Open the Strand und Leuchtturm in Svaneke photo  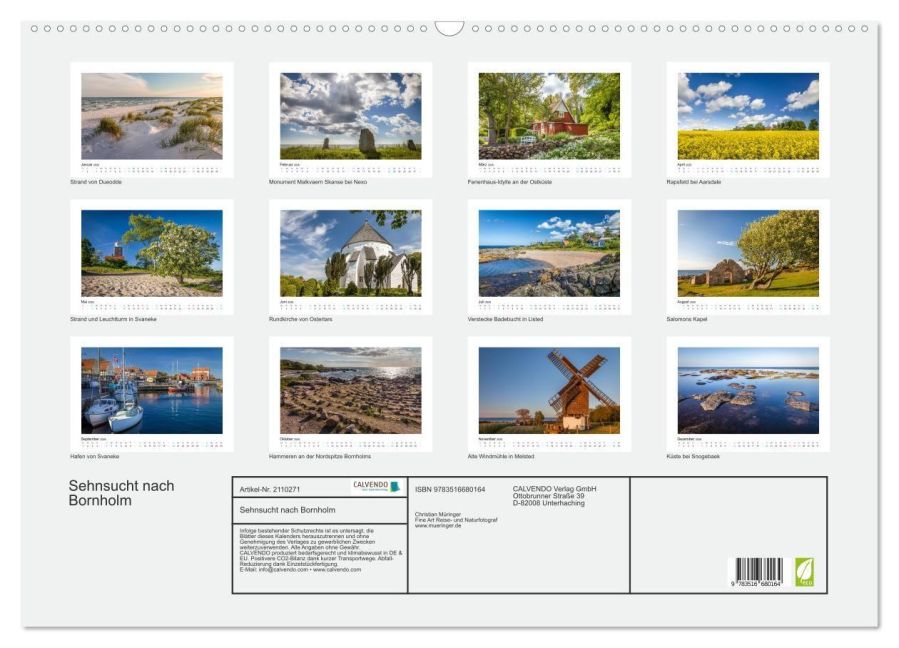click(152, 253)
